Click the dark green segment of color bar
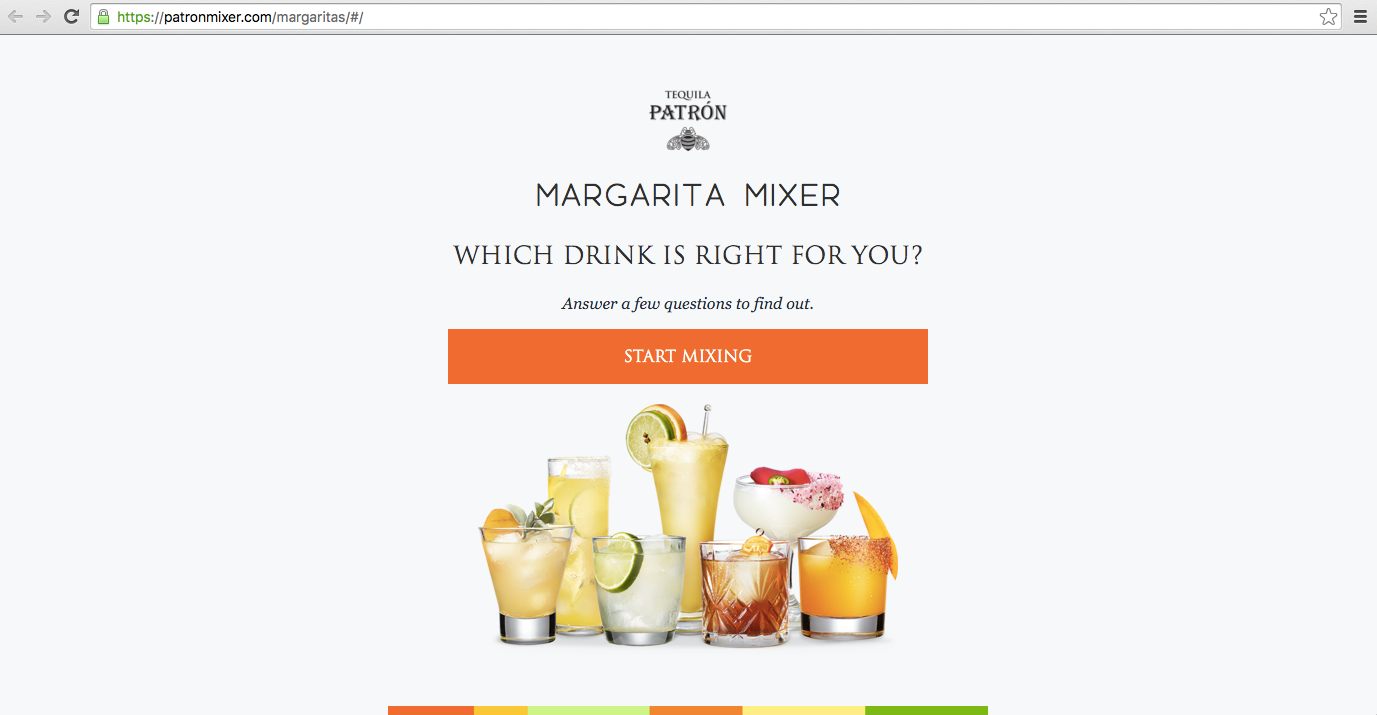This screenshot has height=715, width=1377. tap(926, 710)
